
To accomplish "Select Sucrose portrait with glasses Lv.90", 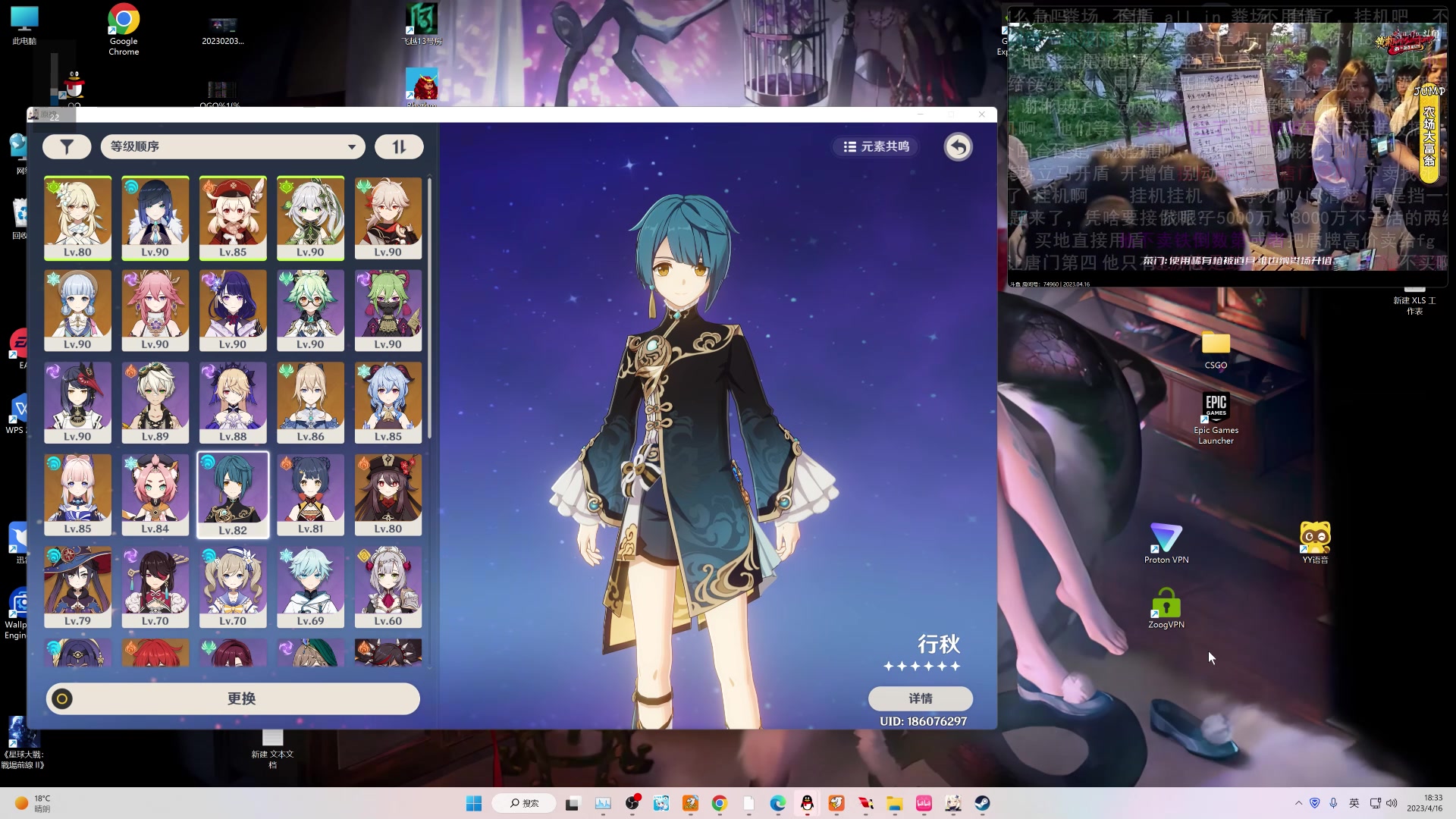I will point(310,311).
